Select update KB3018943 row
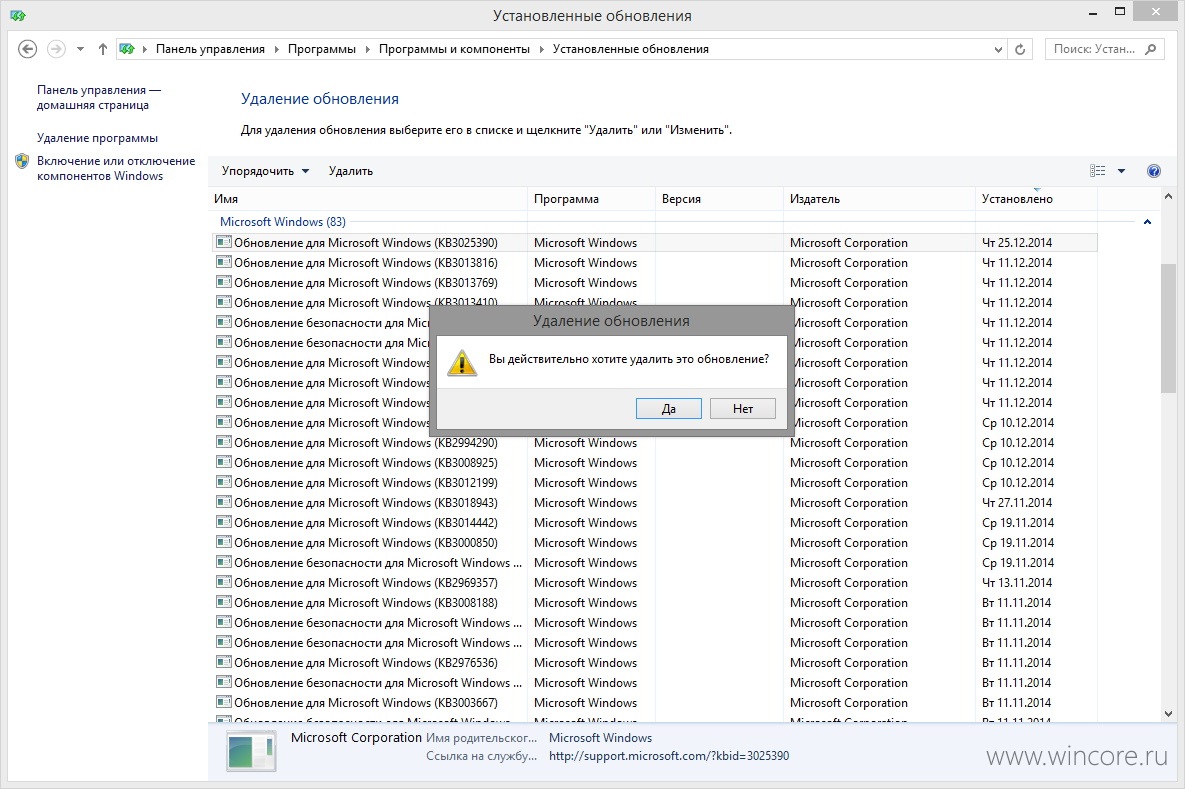 pyautogui.click(x=654, y=503)
